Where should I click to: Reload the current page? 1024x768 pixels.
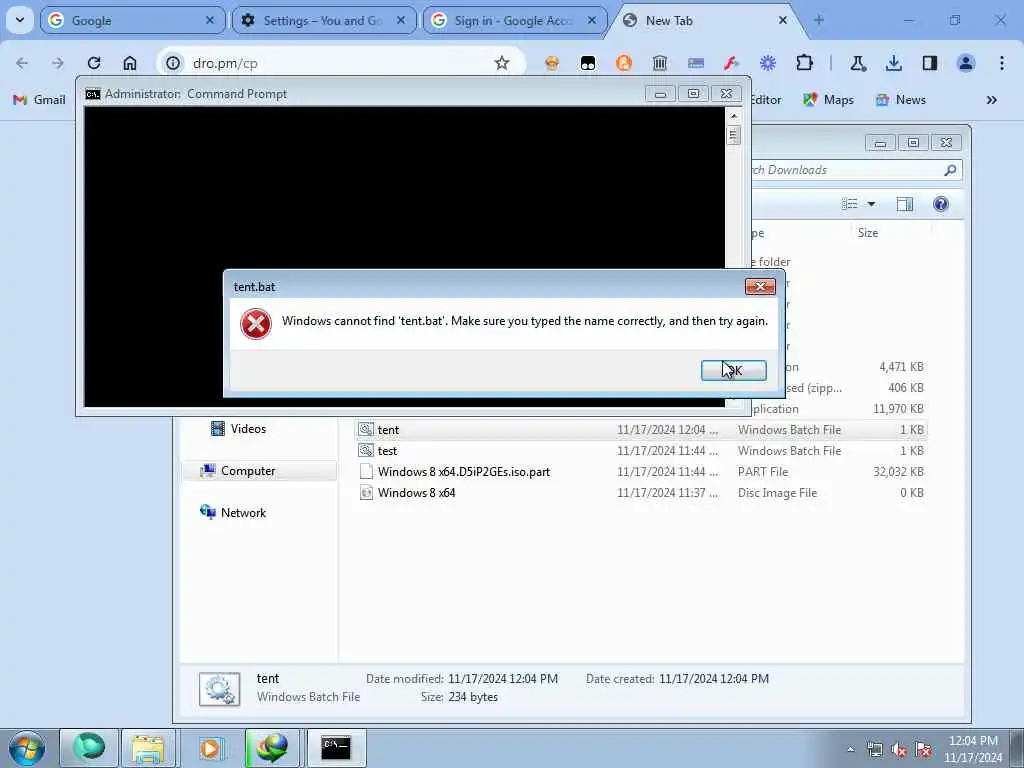94,63
